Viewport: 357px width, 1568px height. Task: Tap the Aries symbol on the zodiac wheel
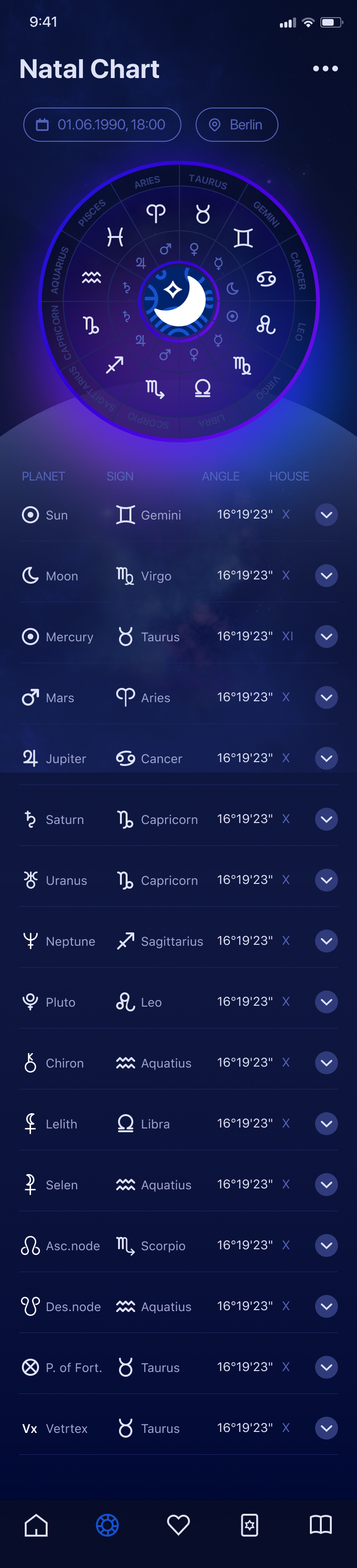point(156,213)
